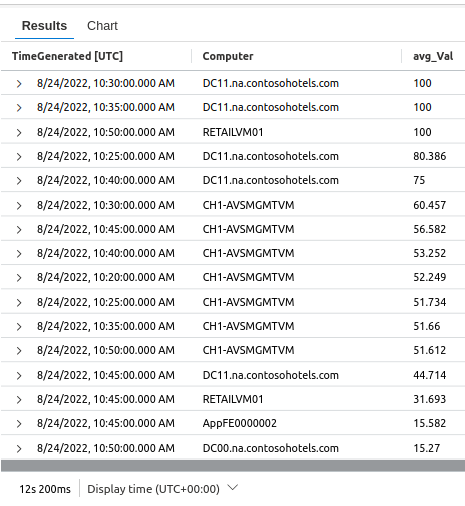Select the avg_Val value 44.714

click(430, 375)
